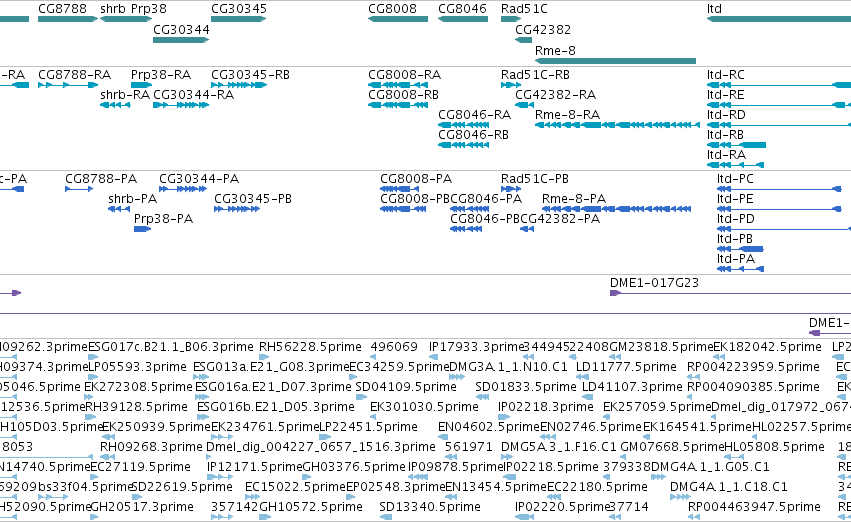Screen dimensions: 851x522
Task: Click EST entry 496069
Action: (394, 347)
